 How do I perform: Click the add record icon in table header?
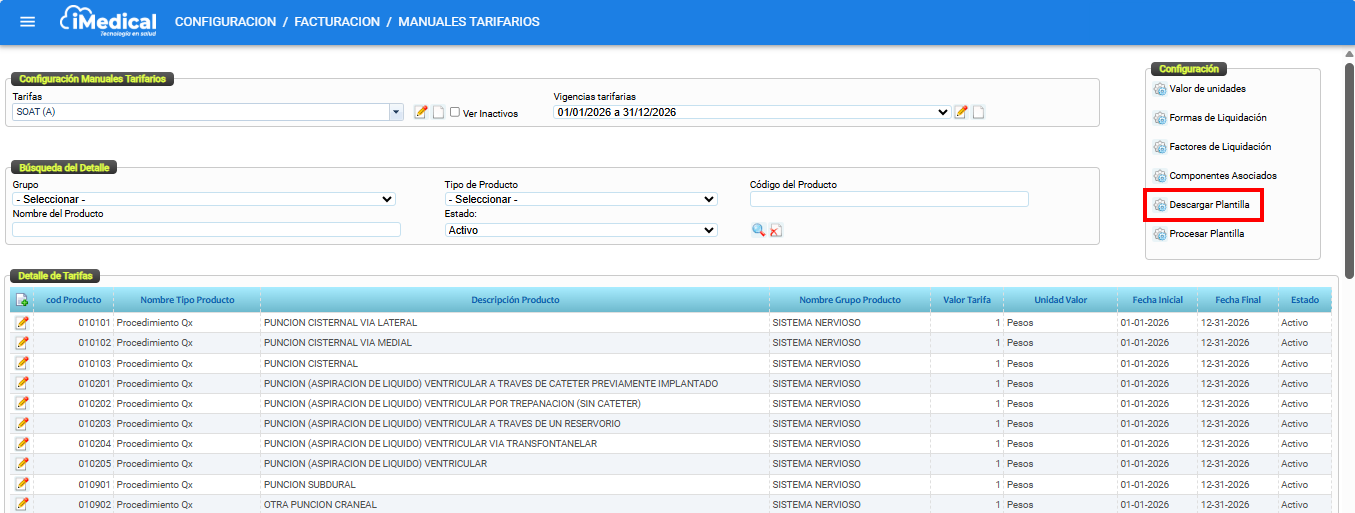tap(22, 300)
